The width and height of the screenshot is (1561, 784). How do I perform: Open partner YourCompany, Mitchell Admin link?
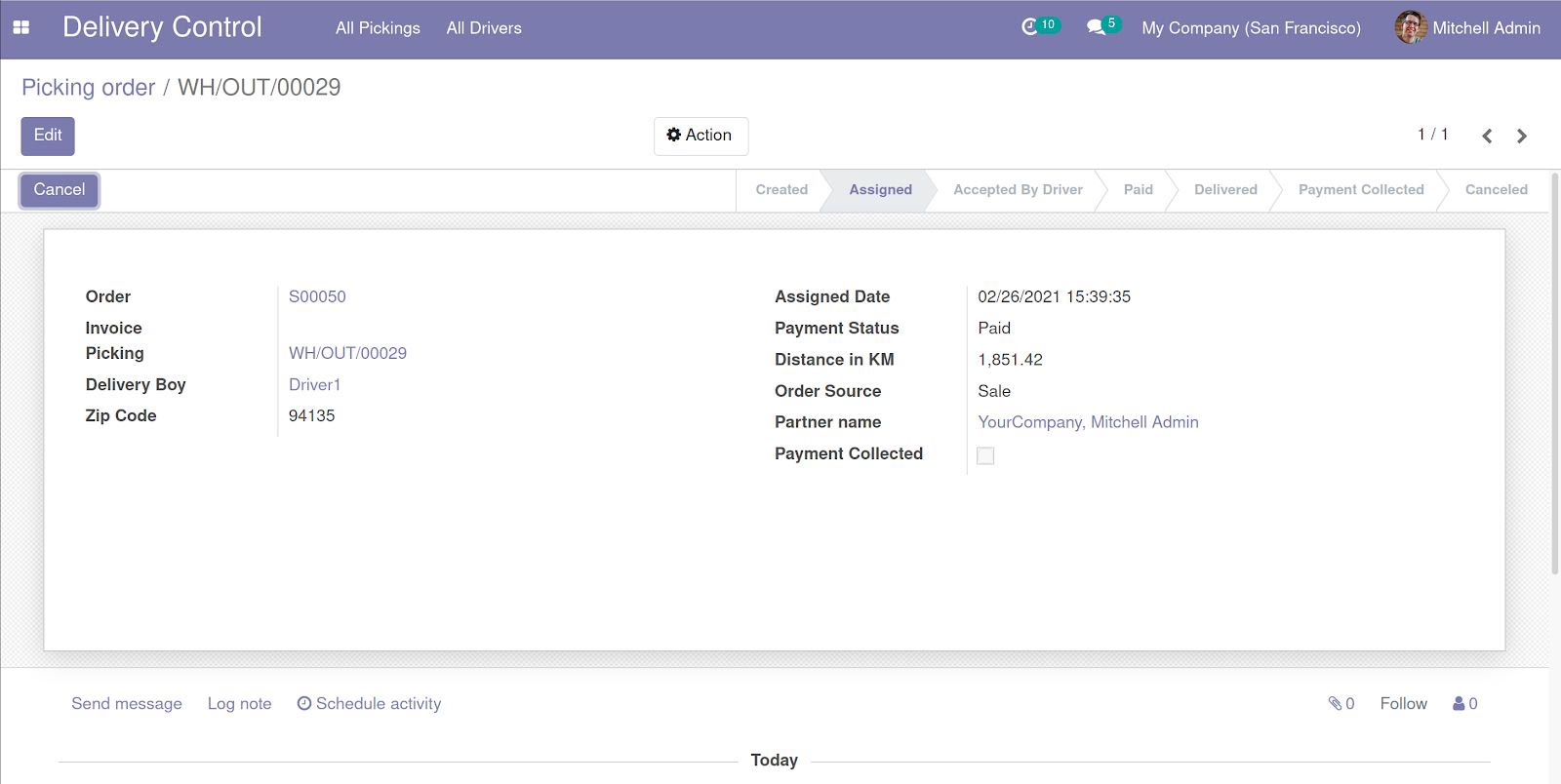(1088, 422)
